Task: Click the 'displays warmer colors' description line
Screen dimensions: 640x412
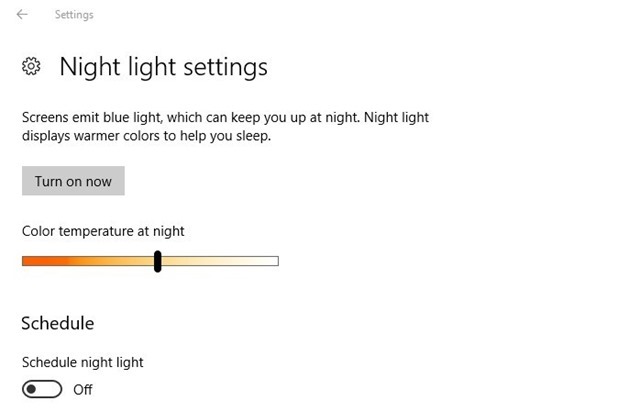Action: [146, 135]
